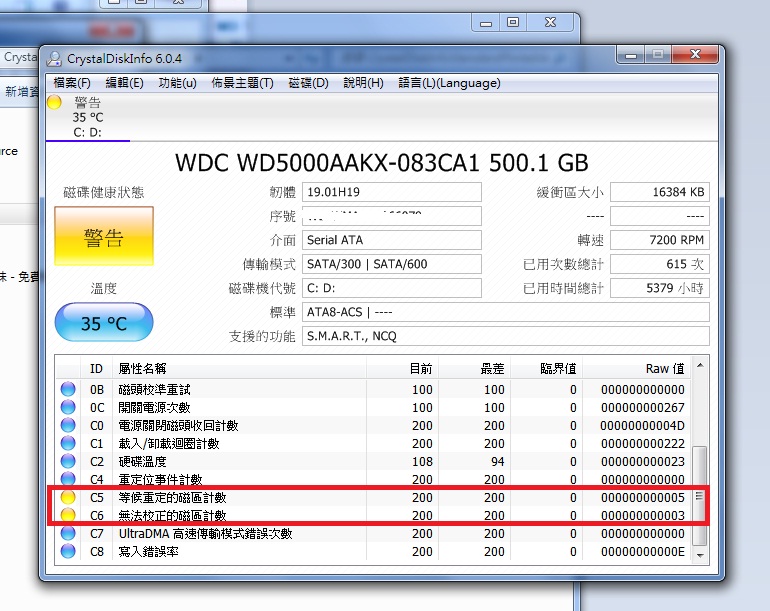Click the yellow disk warning icon in drive bar

[54, 102]
